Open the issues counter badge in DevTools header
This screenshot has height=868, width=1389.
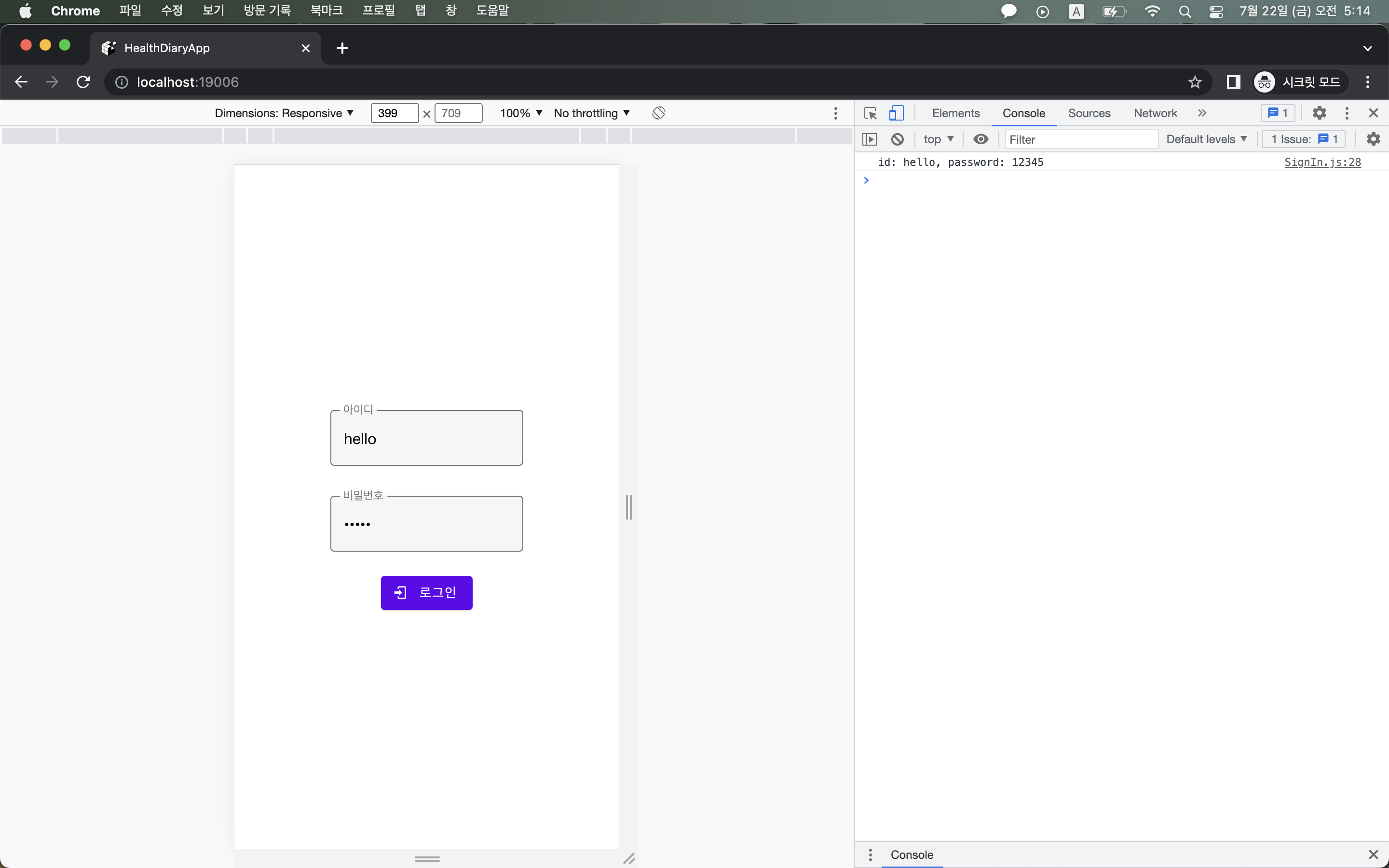(x=1278, y=113)
